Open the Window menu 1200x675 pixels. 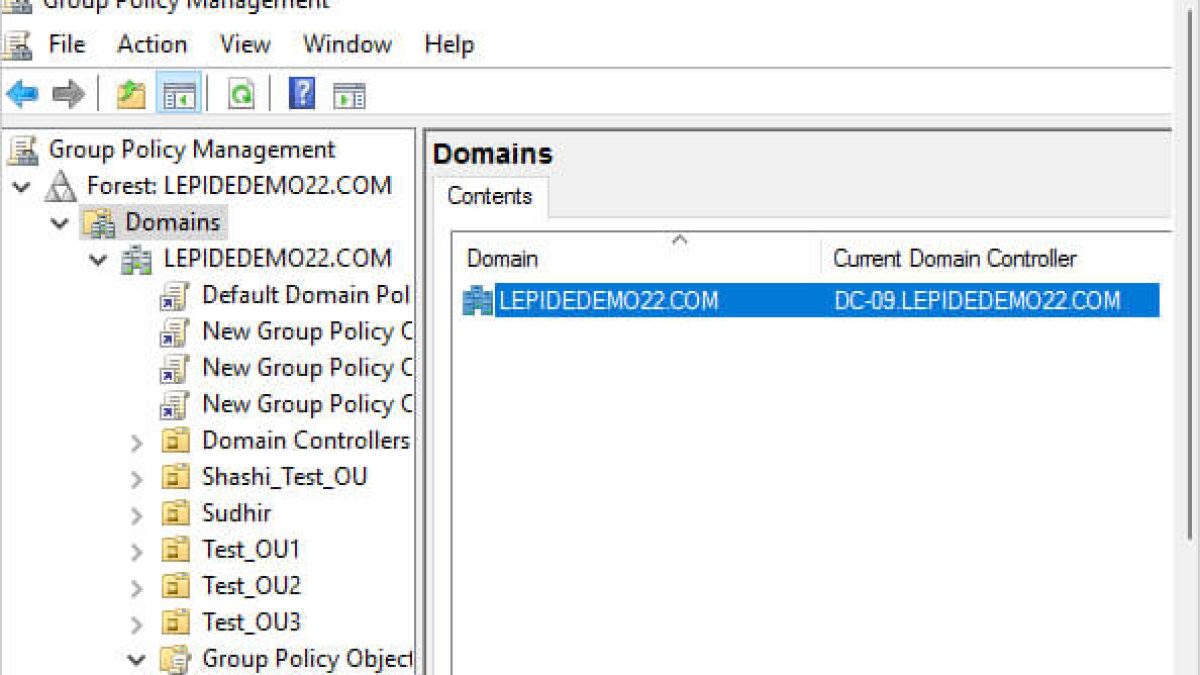tap(347, 45)
